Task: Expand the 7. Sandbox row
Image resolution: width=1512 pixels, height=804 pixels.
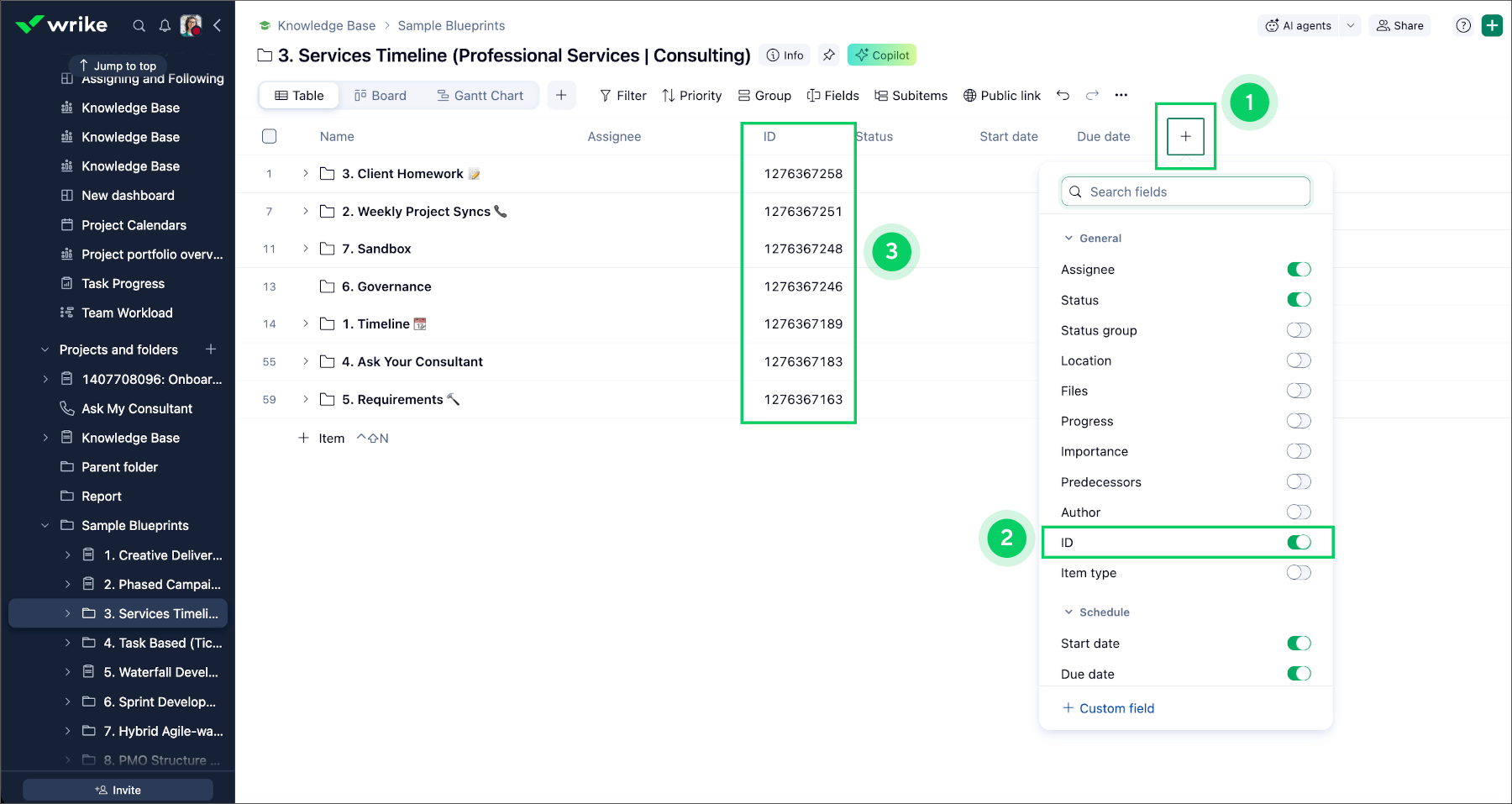Action: [306, 249]
